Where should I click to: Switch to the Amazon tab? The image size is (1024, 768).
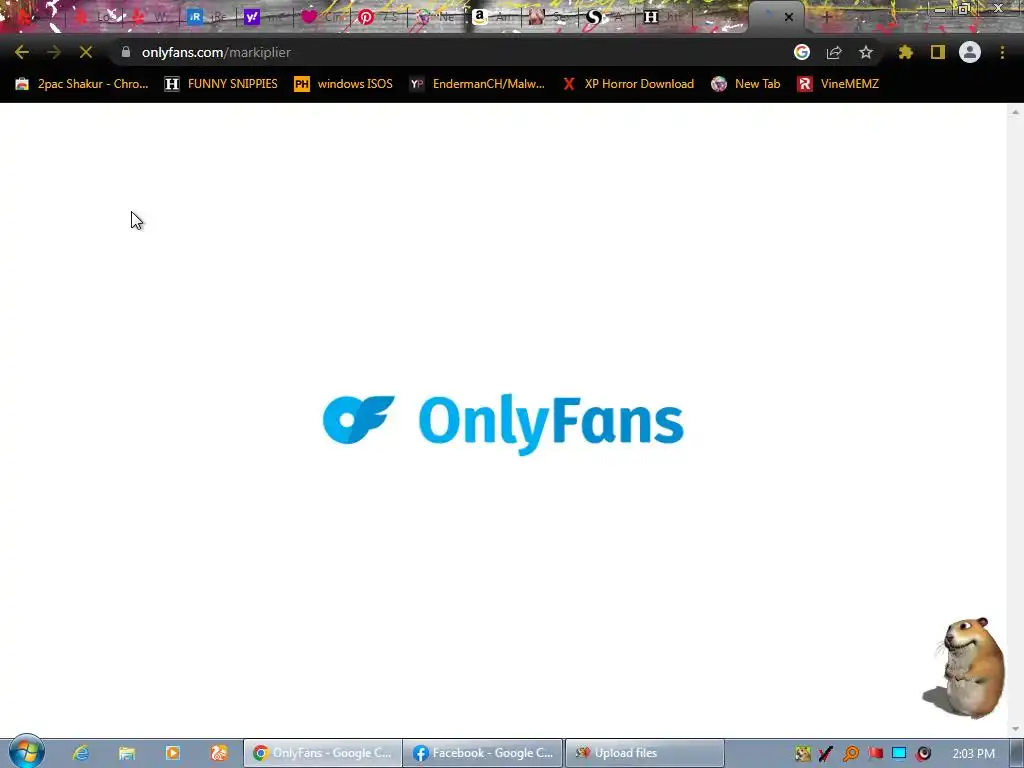pos(492,17)
